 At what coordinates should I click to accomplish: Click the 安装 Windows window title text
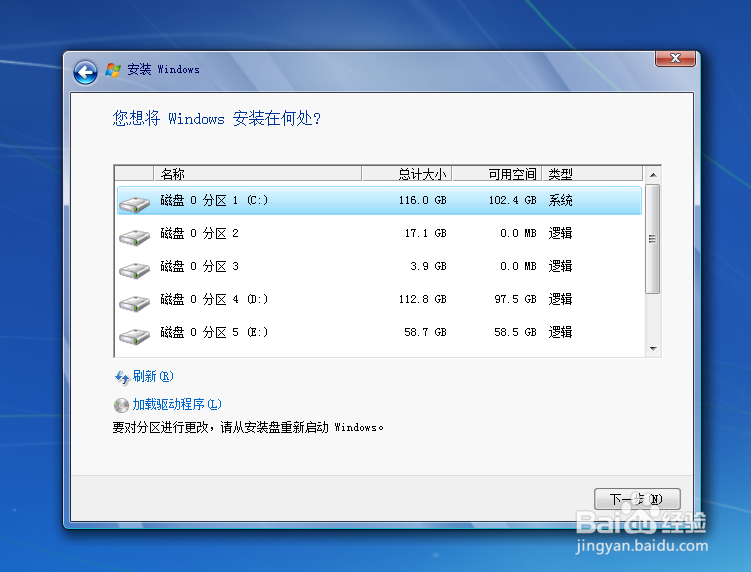[x=163, y=69]
